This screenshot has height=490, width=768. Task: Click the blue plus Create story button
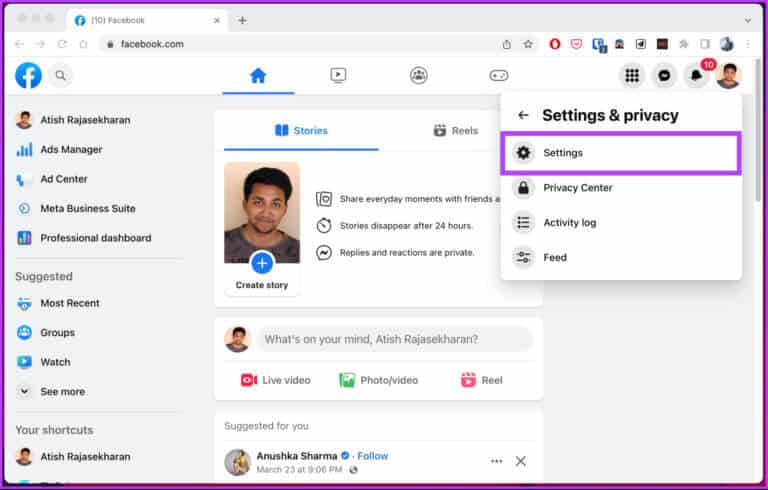(262, 264)
